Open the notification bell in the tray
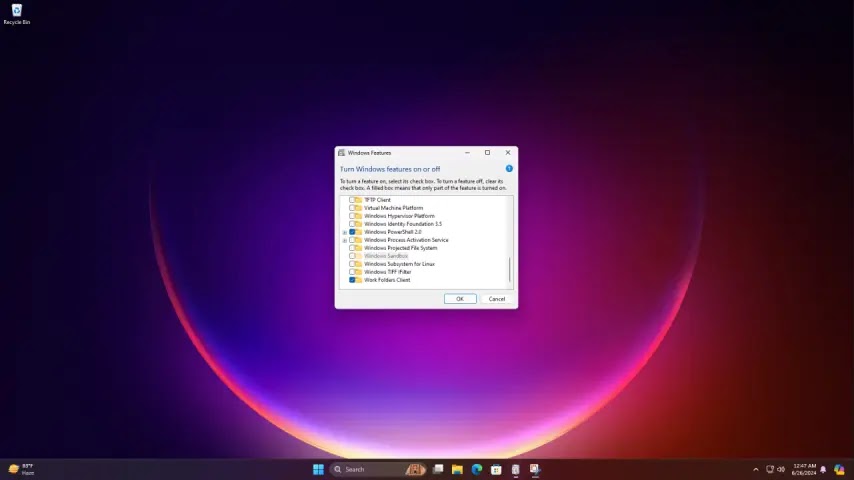The width and height of the screenshot is (854, 480). pos(823,469)
